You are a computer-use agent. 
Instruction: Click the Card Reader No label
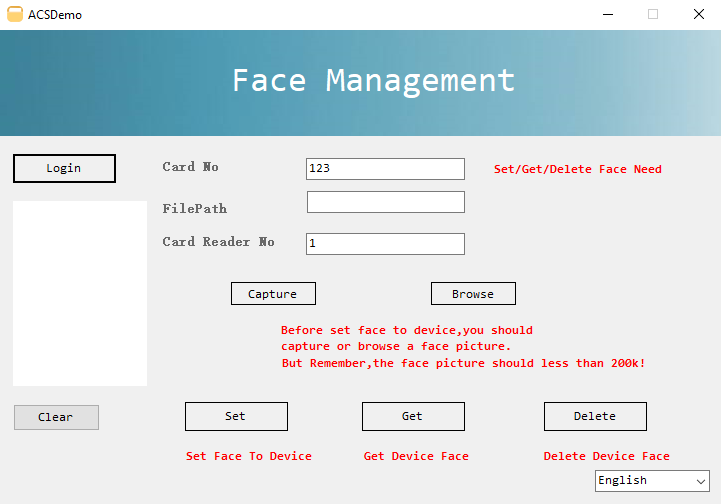[x=218, y=242]
